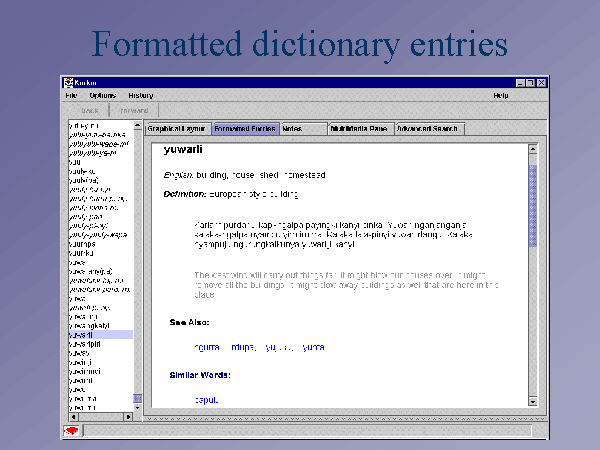Switch to the Graphical Layout tab

click(x=177, y=128)
